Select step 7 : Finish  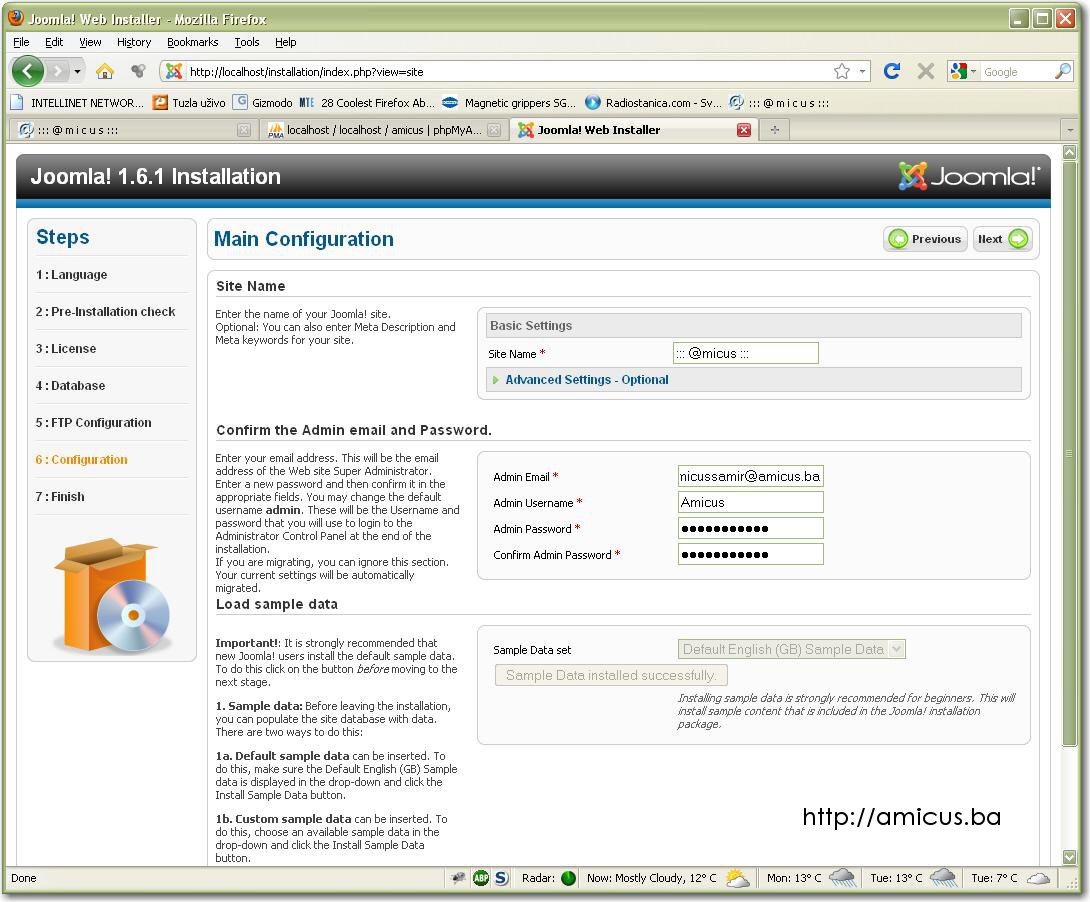pos(60,496)
